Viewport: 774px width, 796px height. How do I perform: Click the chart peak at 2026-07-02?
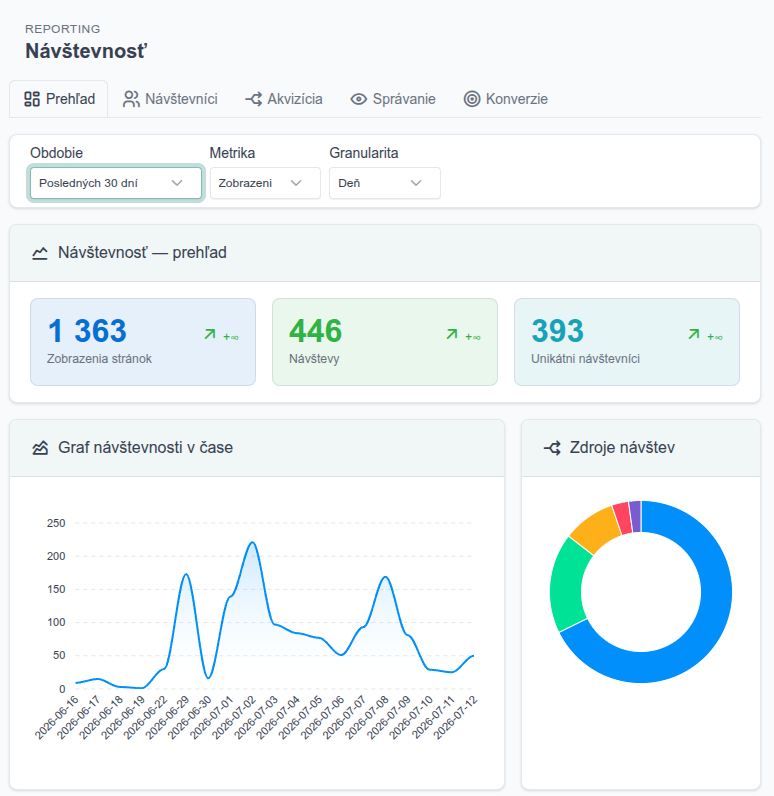pyautogui.click(x=252, y=542)
